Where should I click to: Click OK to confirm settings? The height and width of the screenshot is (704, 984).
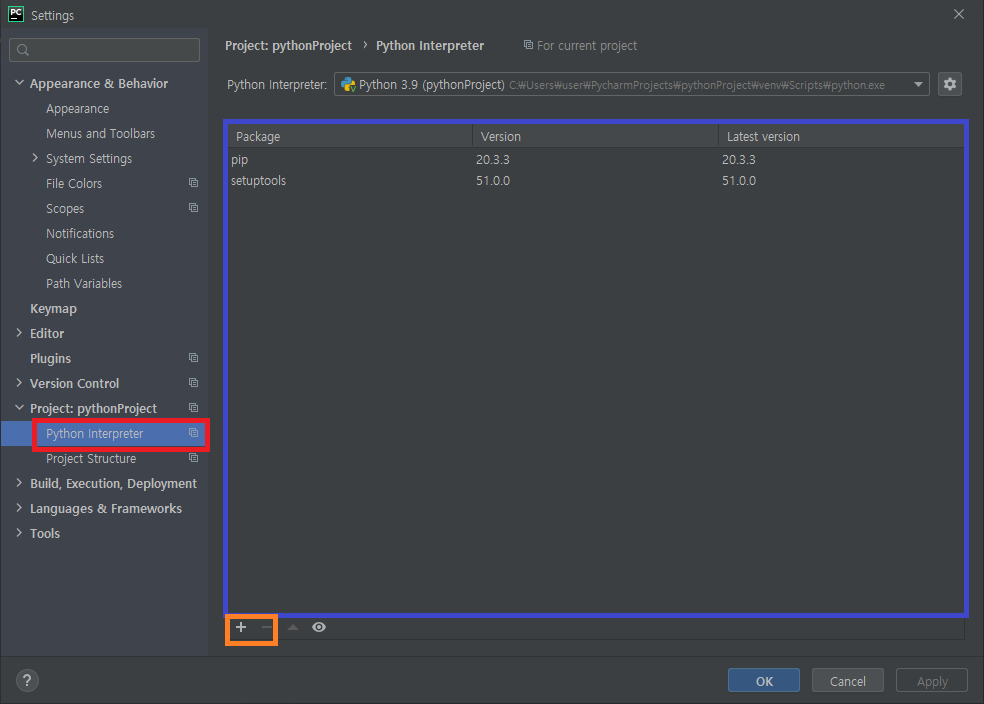coord(764,680)
